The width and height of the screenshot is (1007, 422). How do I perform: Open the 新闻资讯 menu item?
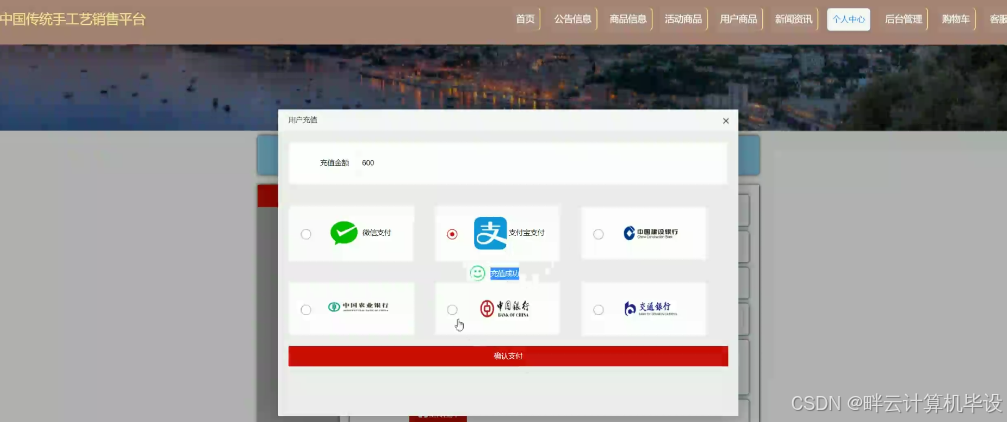coord(794,19)
